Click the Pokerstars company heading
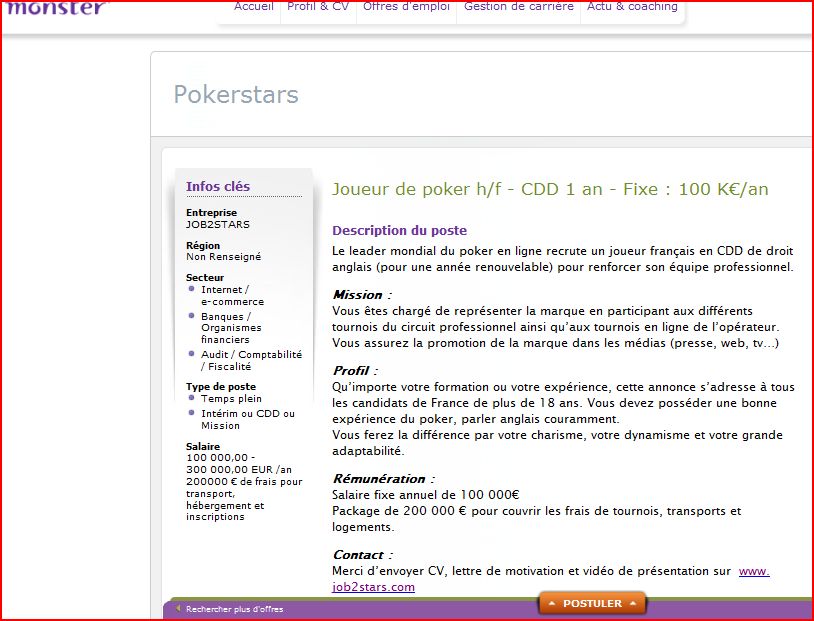 click(x=236, y=94)
